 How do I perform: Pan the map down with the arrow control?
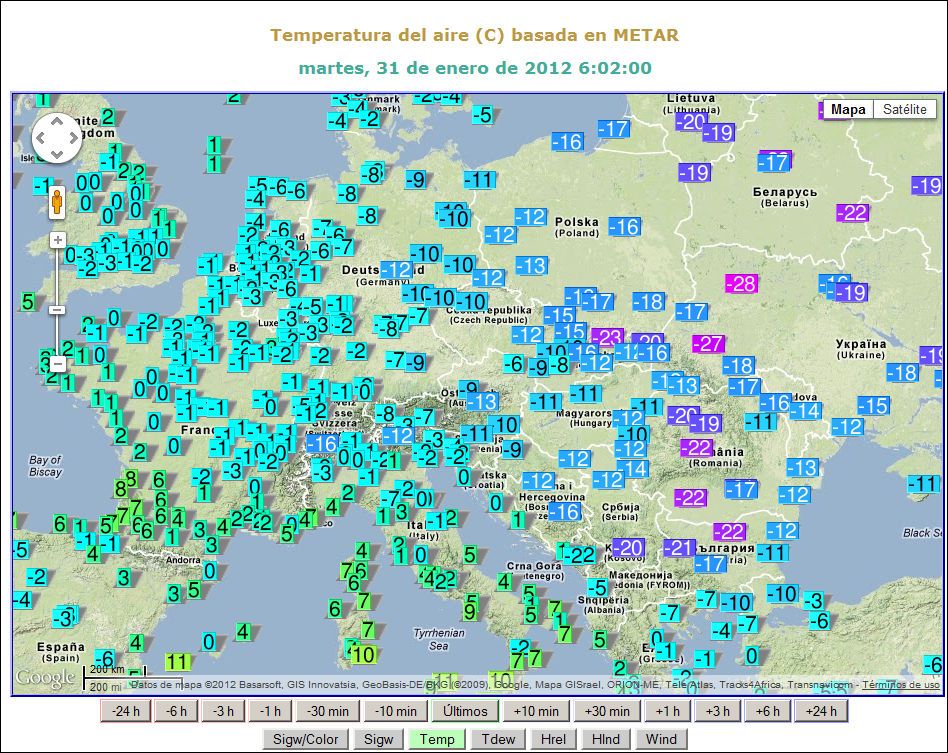tap(56, 154)
